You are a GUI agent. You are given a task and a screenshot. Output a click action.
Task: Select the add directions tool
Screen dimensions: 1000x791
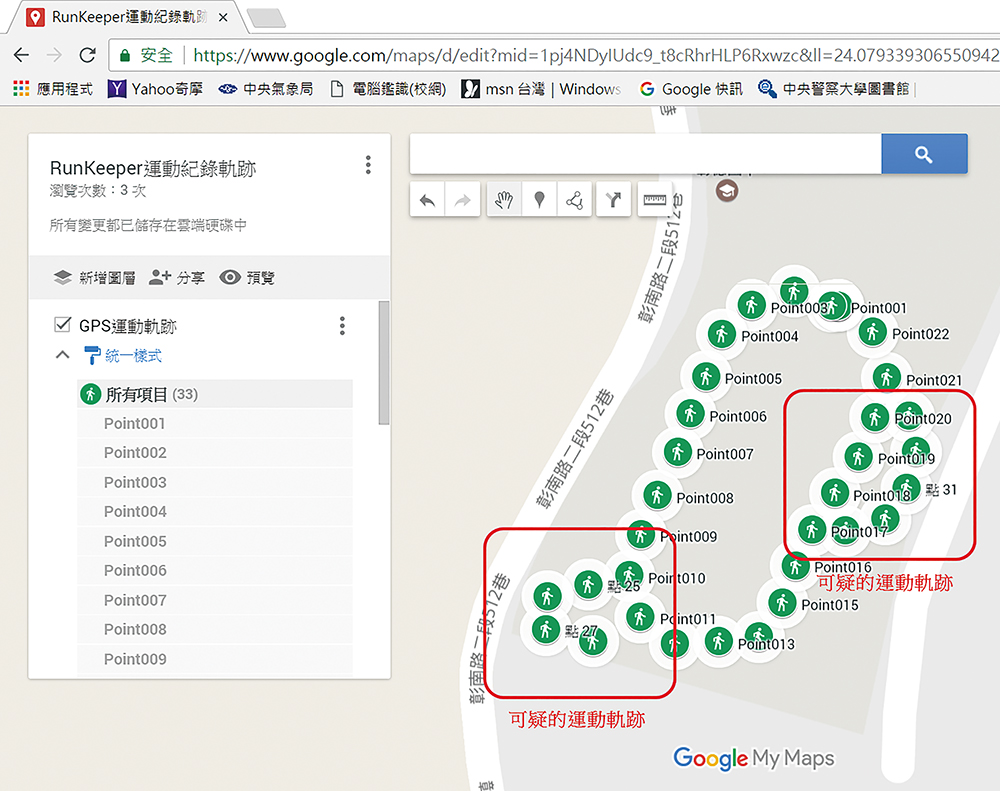[614, 200]
